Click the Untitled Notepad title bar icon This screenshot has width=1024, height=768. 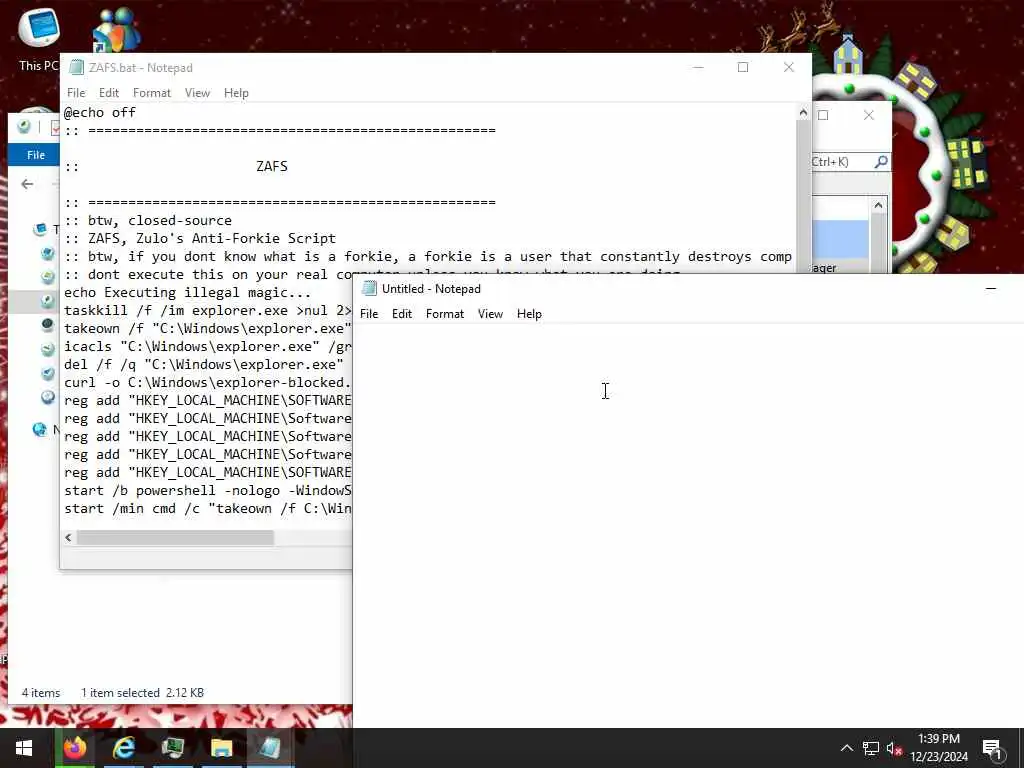point(369,288)
